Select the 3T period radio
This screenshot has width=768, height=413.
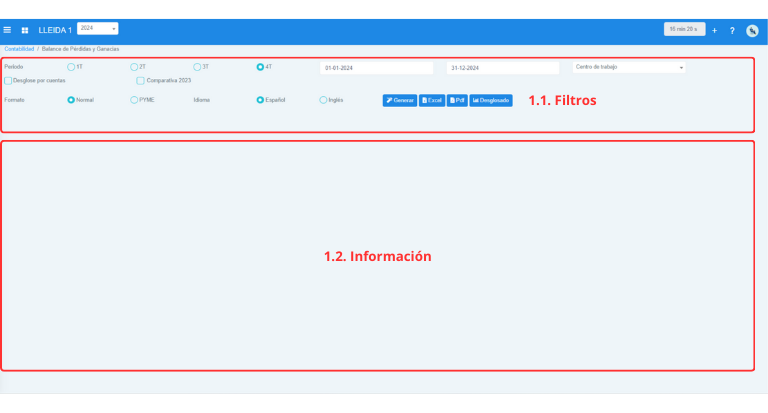tap(197, 67)
